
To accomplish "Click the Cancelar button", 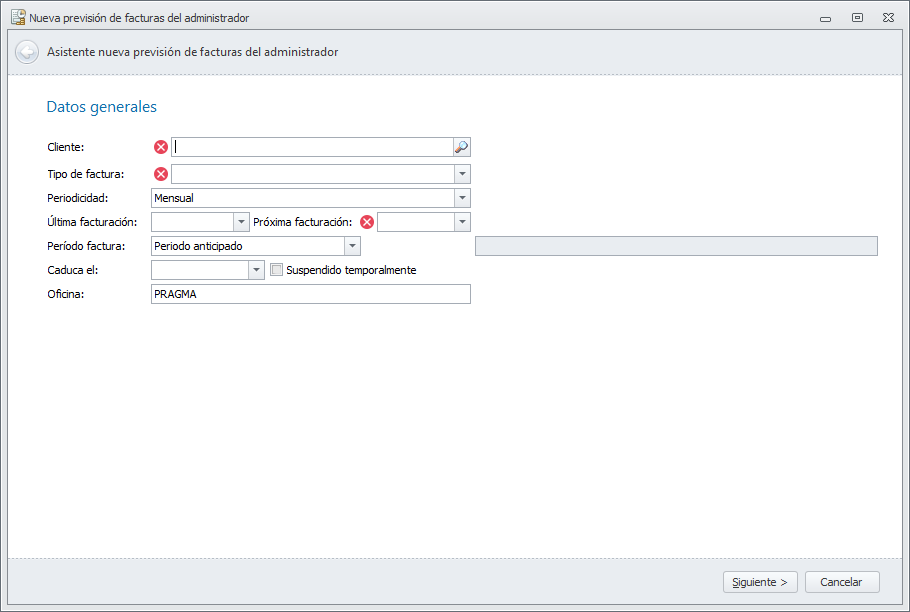I will pos(841,582).
